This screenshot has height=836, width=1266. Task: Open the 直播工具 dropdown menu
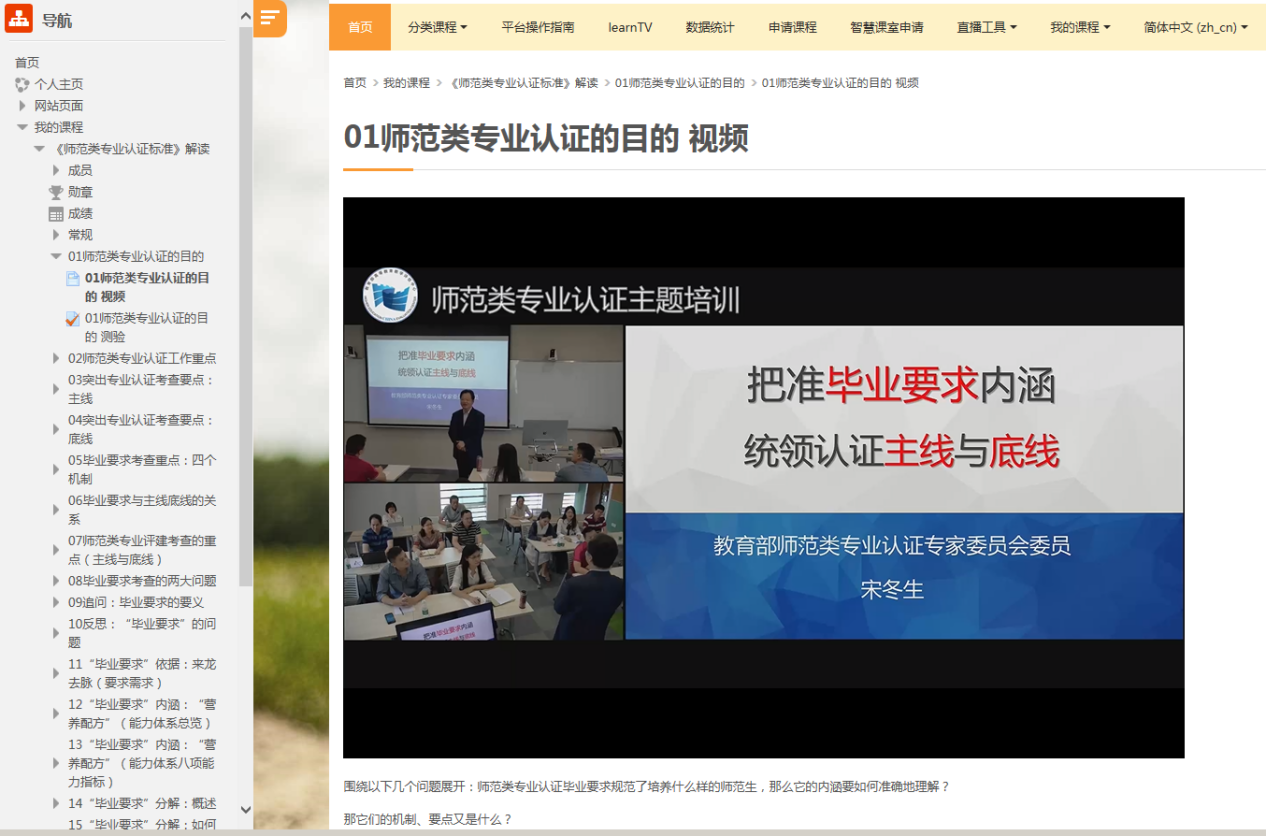(986, 27)
